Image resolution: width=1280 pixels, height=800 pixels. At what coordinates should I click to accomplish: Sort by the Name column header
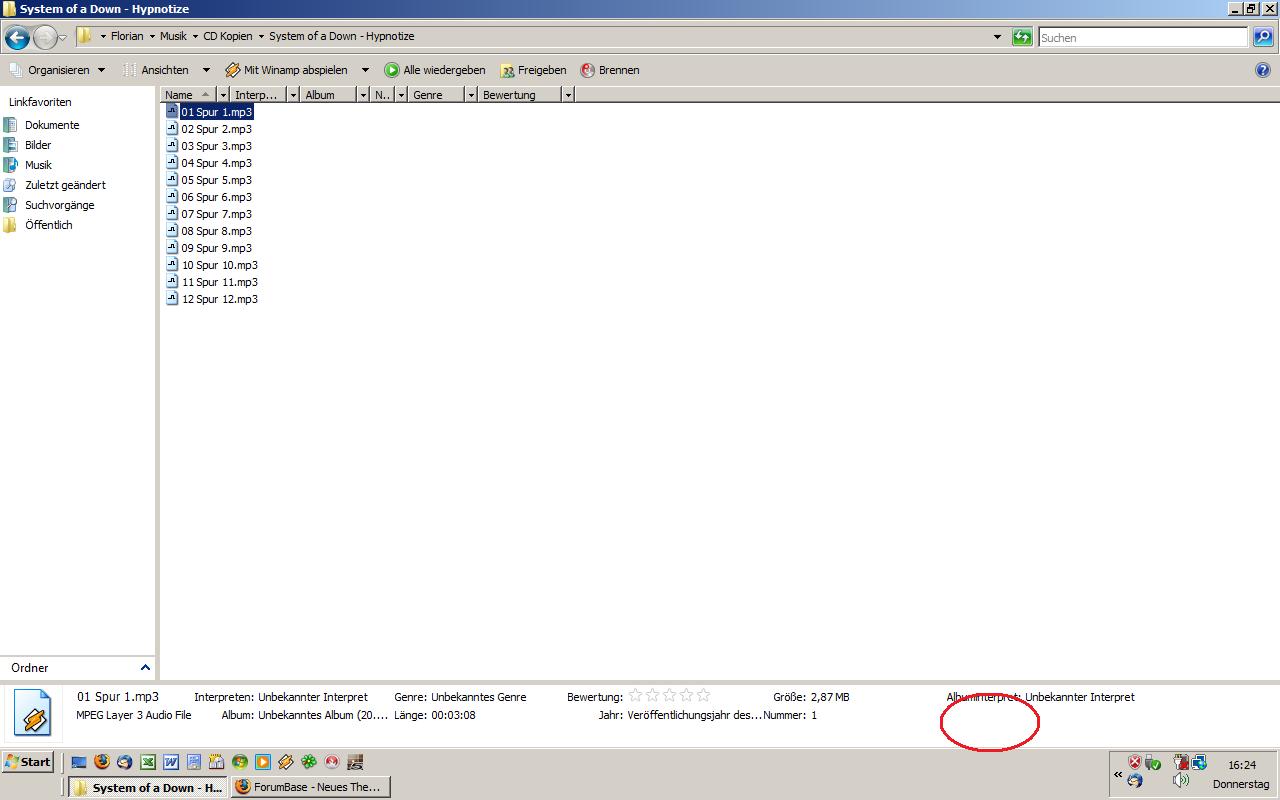(188, 95)
